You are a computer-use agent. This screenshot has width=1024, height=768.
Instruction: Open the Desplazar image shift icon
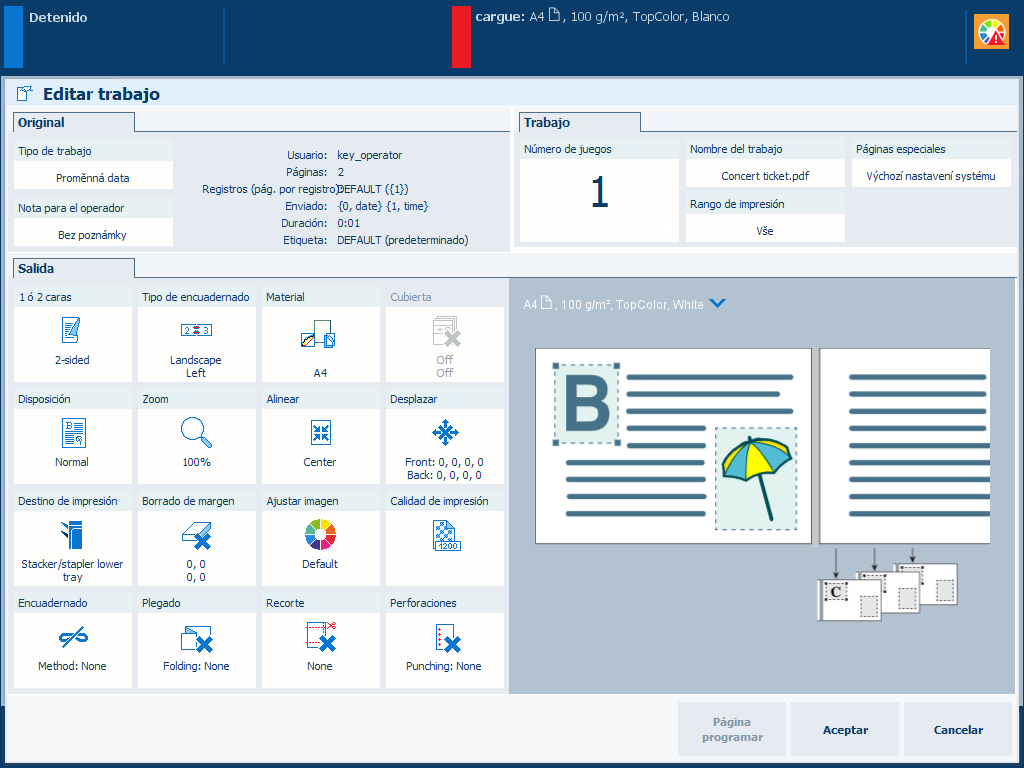445,432
